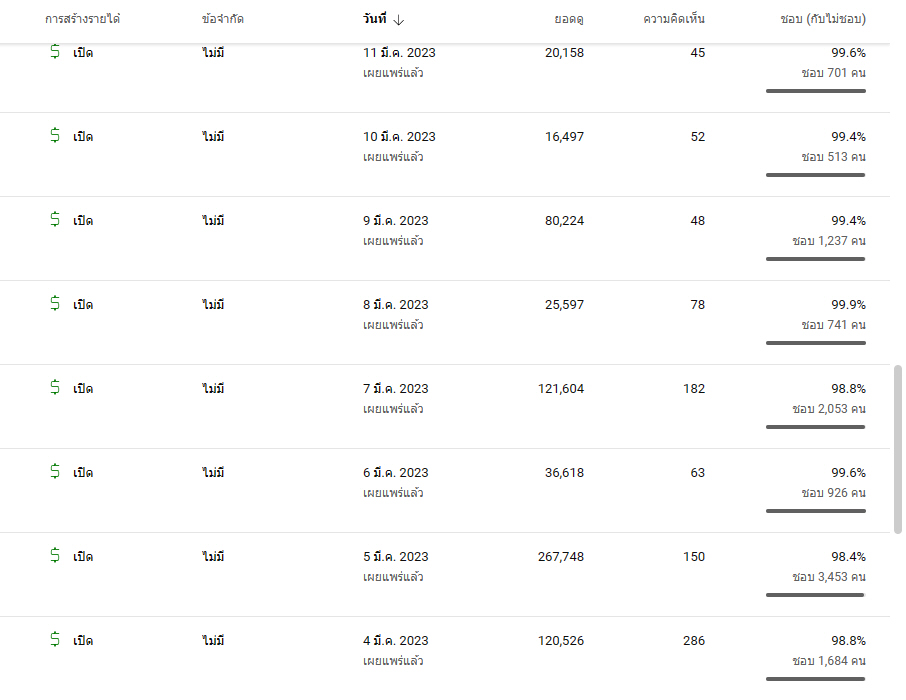906x700 pixels.
Task: Sort table by ยอดดู column header
Action: [x=569, y=19]
